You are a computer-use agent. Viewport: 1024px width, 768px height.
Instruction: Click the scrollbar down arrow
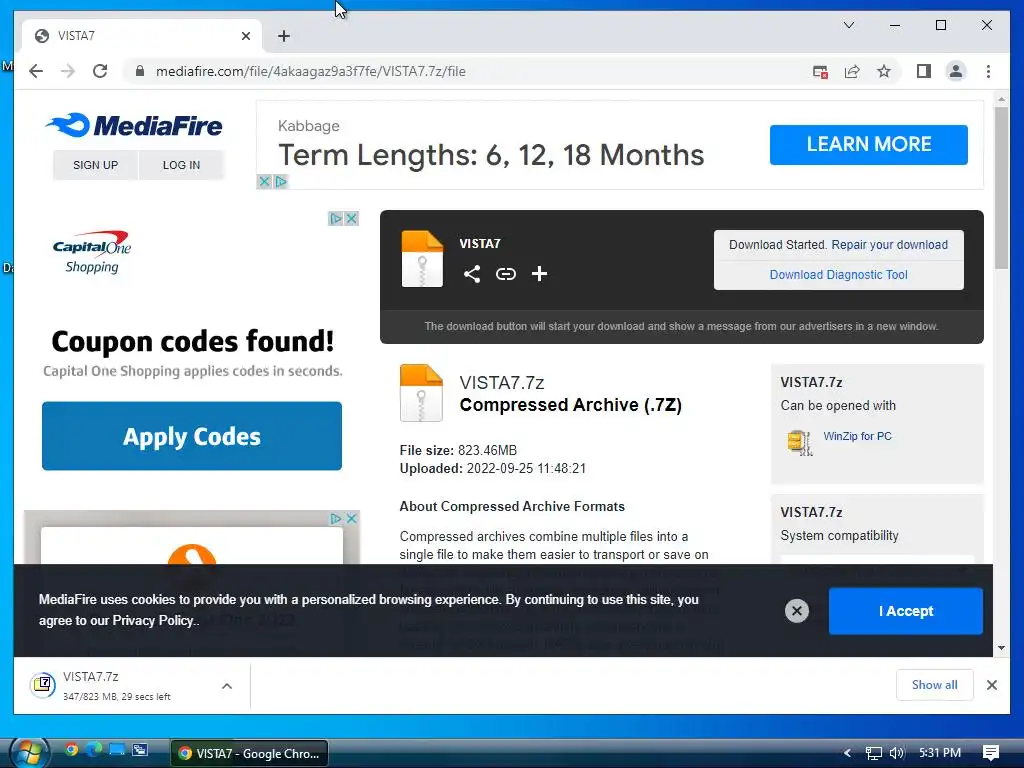(1001, 648)
